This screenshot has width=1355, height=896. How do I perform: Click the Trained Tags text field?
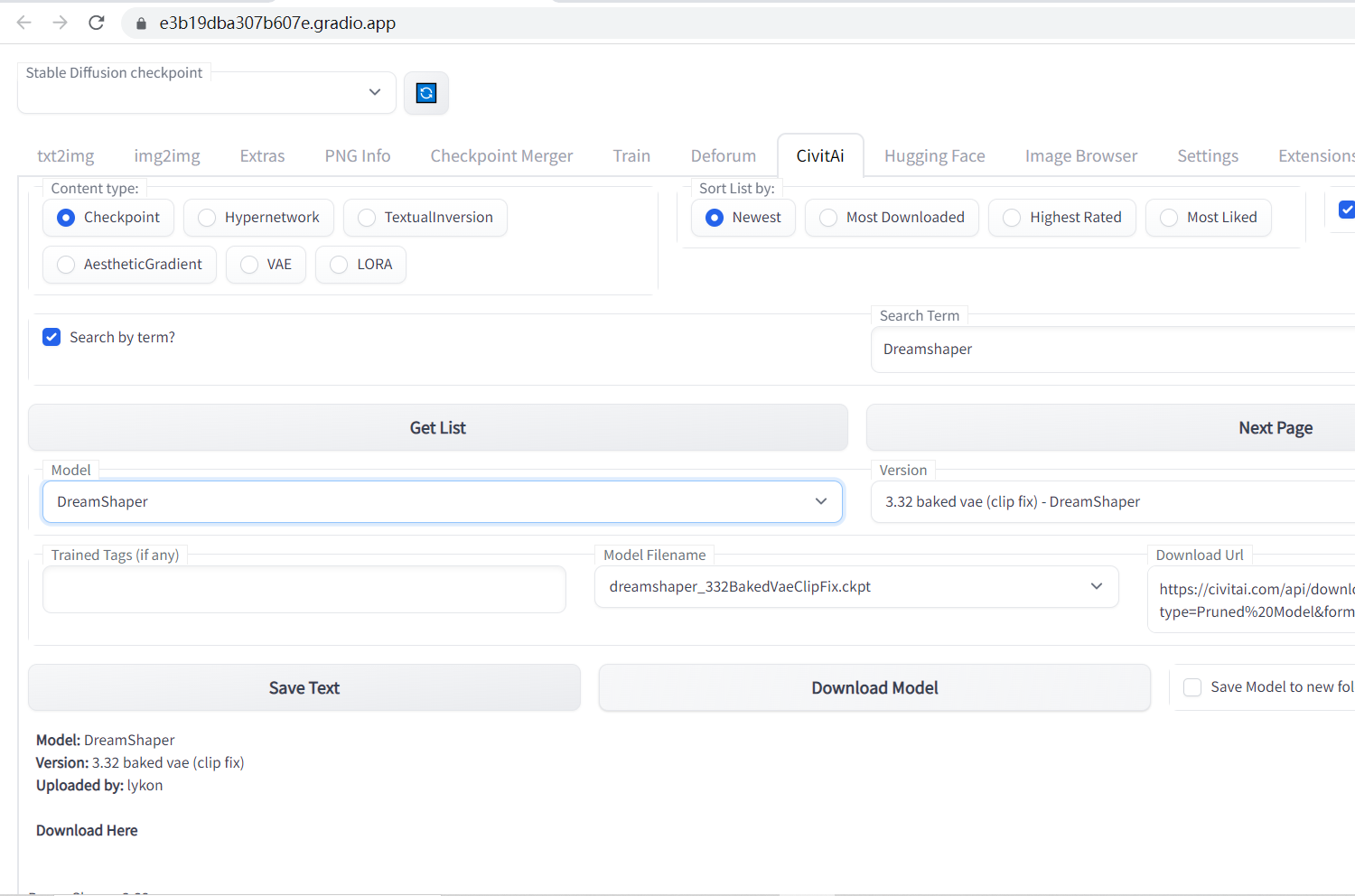(x=304, y=589)
